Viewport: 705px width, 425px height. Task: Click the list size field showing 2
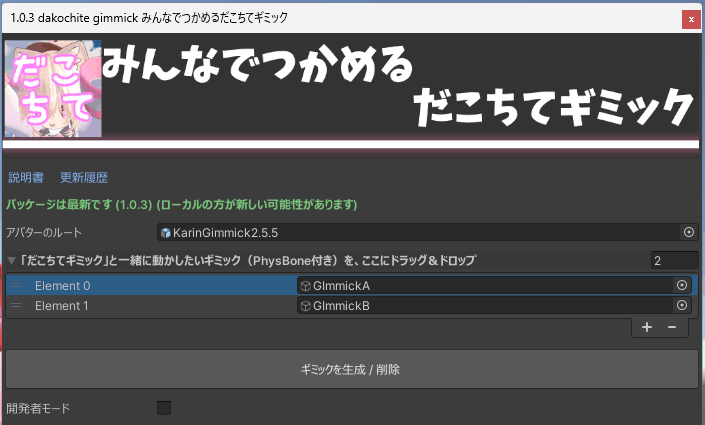pyautogui.click(x=673, y=260)
